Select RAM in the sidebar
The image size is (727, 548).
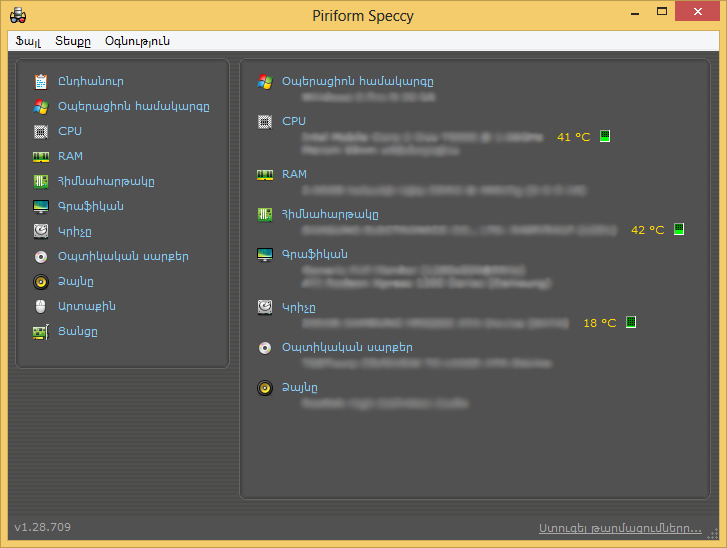[x=70, y=156]
